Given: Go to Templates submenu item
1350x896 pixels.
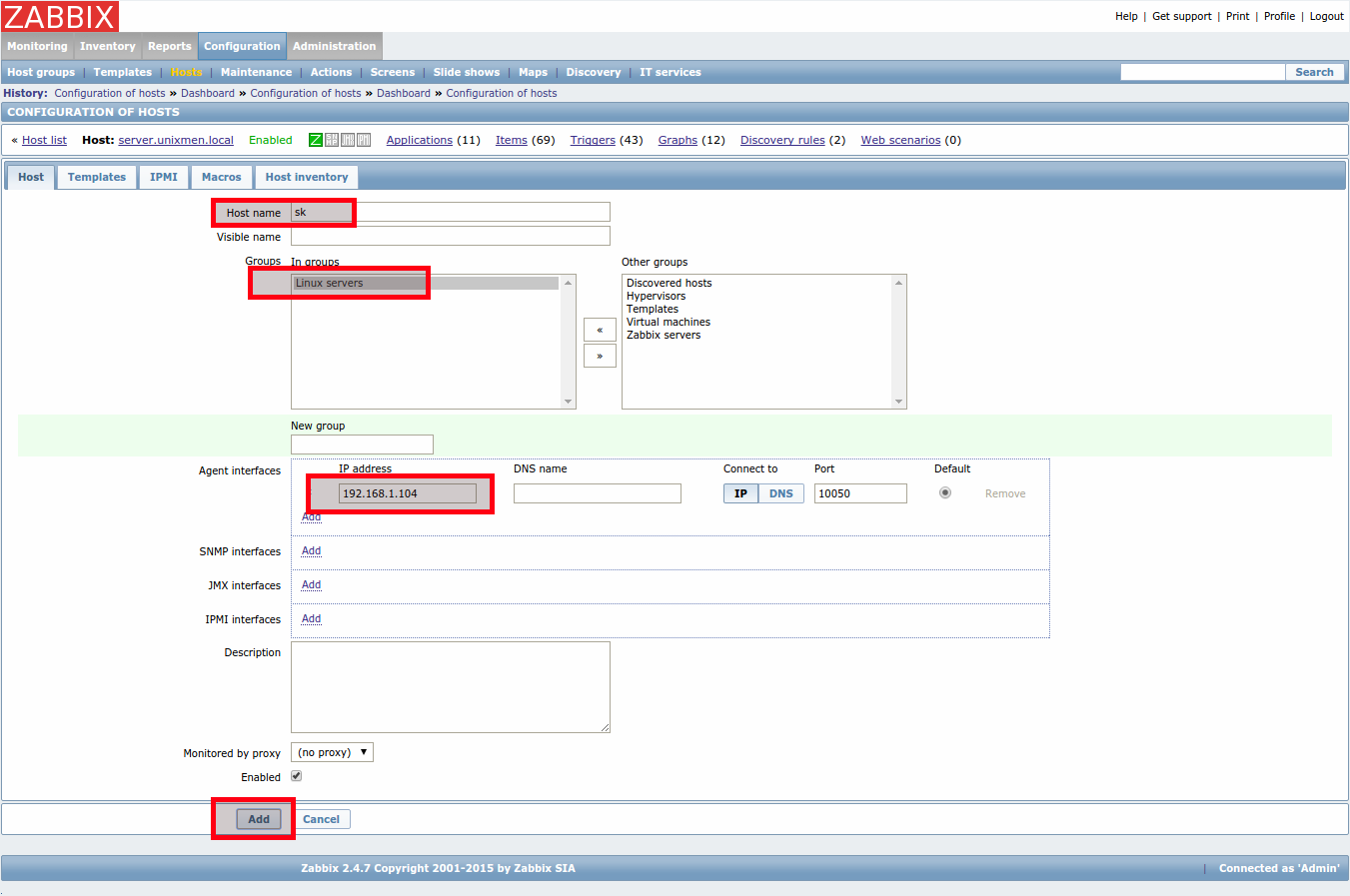Looking at the screenshot, I should coord(123,72).
